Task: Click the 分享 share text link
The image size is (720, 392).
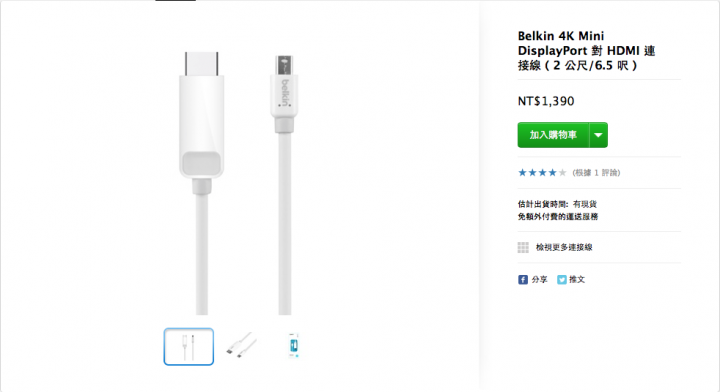Action: tap(539, 280)
